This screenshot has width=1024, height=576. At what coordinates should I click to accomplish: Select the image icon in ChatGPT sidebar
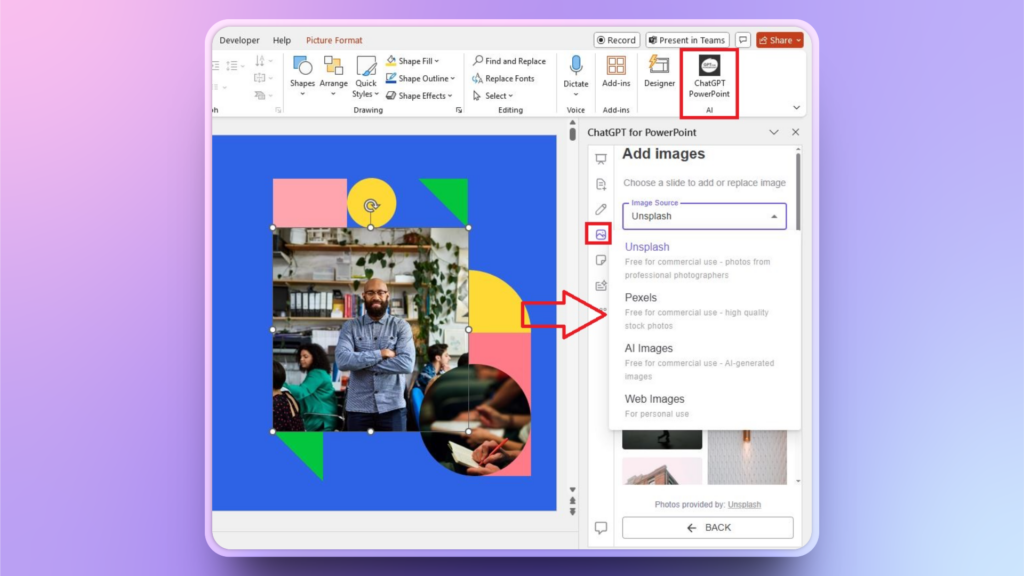click(600, 234)
